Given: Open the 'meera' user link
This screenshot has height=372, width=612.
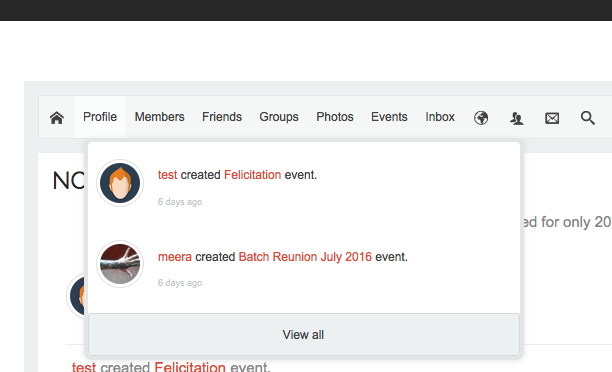Looking at the screenshot, I should (174, 257).
